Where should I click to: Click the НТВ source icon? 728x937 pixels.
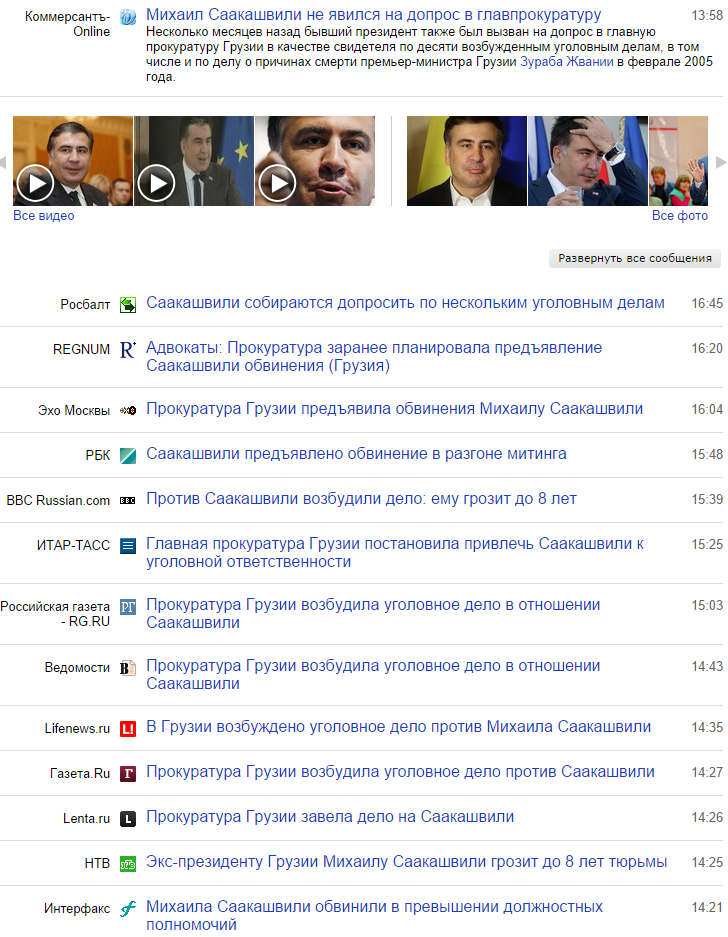tap(128, 864)
